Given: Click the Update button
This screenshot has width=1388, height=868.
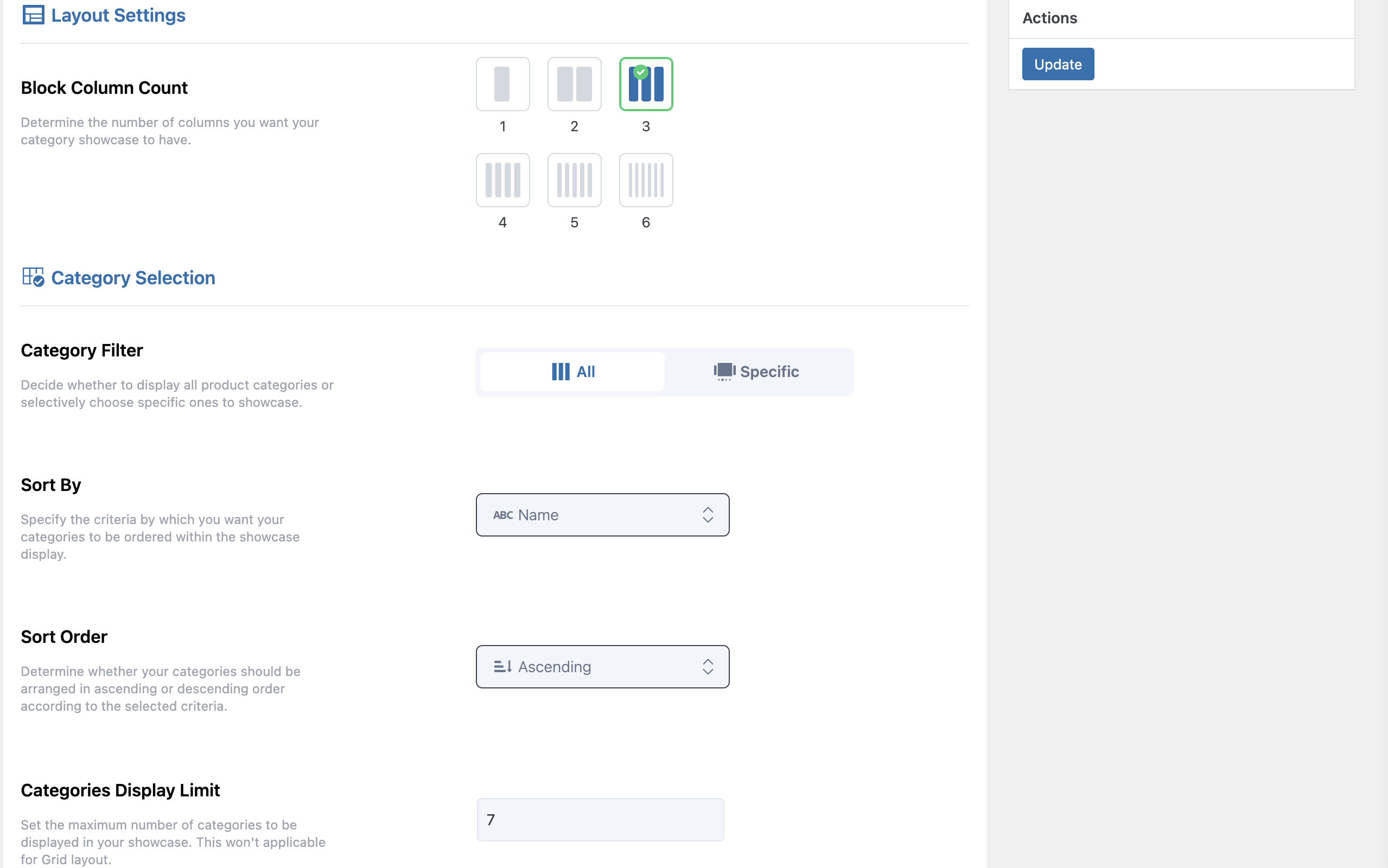Looking at the screenshot, I should 1058,65.
